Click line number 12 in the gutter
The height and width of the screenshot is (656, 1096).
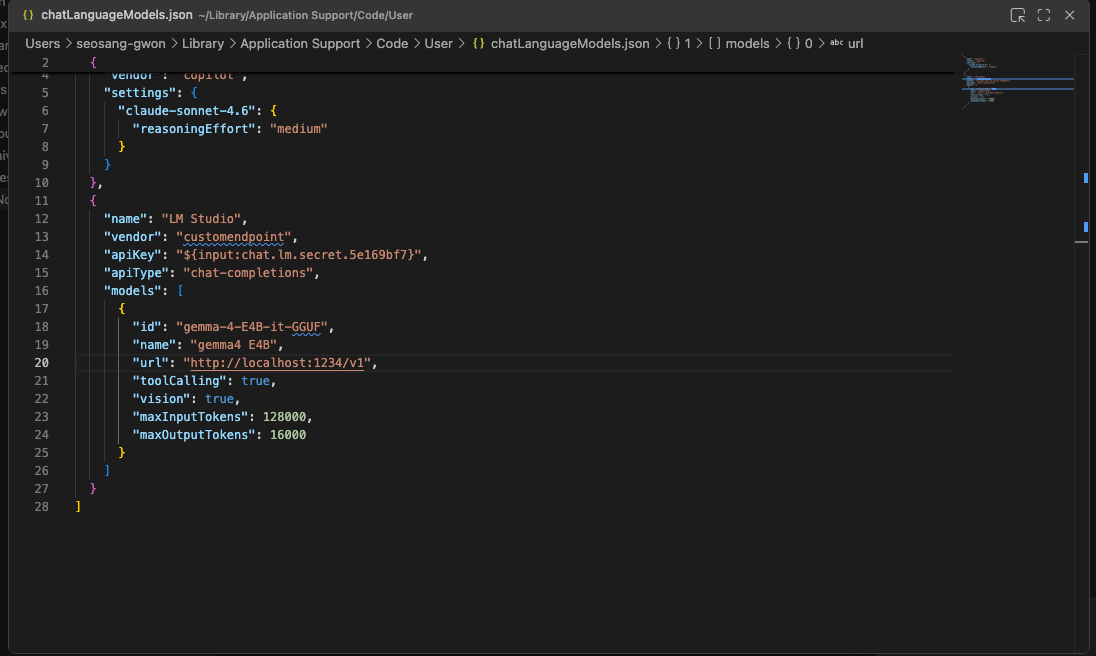[x=41, y=219]
